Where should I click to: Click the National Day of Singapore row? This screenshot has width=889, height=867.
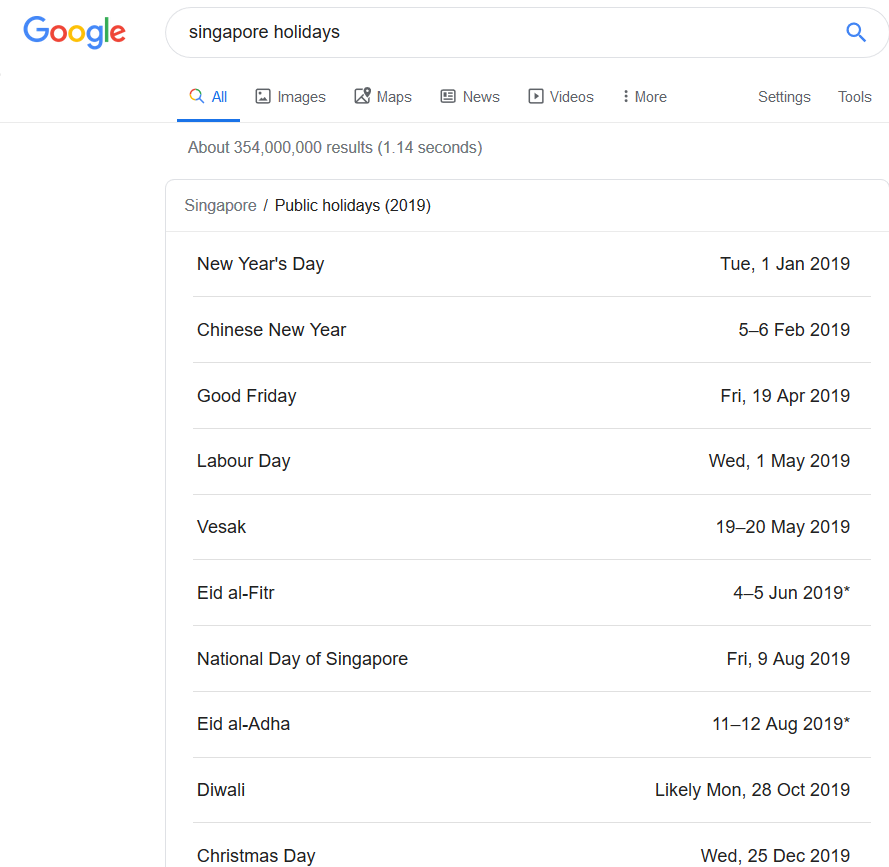coord(532,658)
